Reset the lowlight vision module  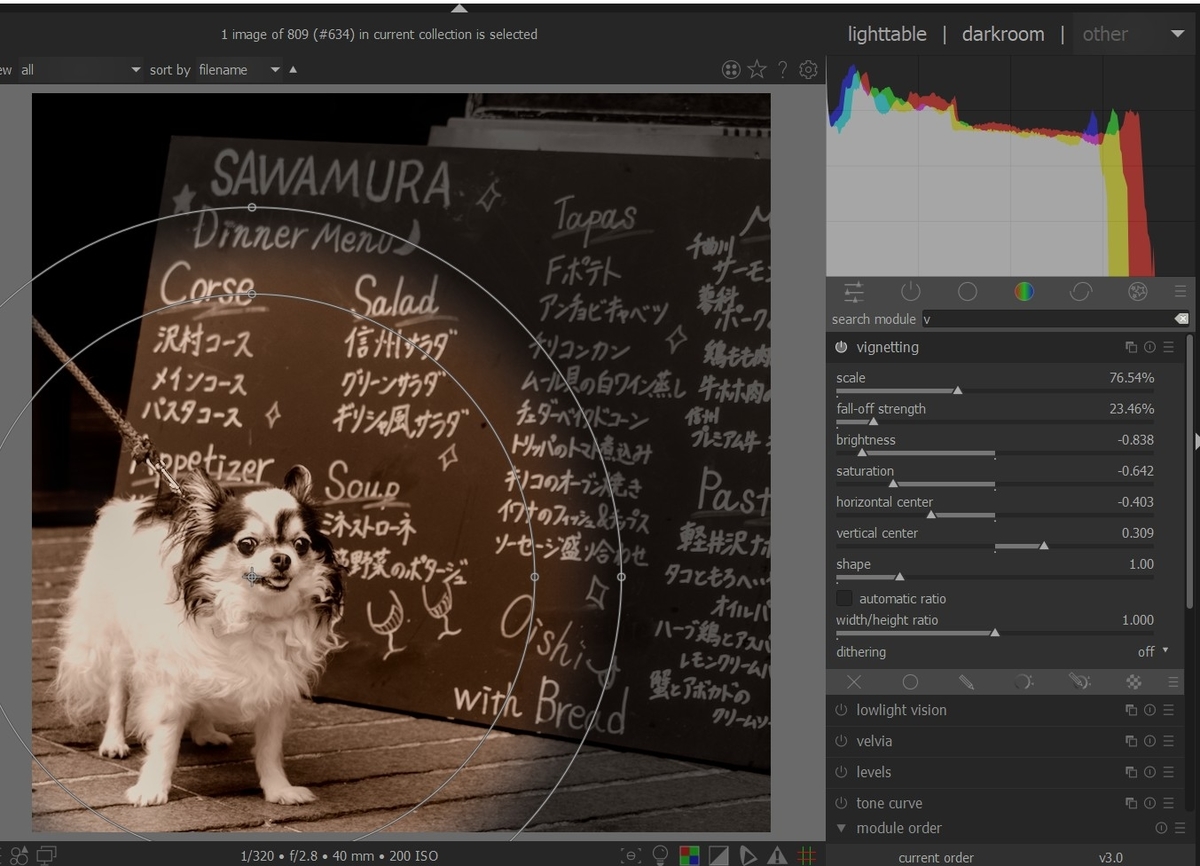pyautogui.click(x=1150, y=710)
